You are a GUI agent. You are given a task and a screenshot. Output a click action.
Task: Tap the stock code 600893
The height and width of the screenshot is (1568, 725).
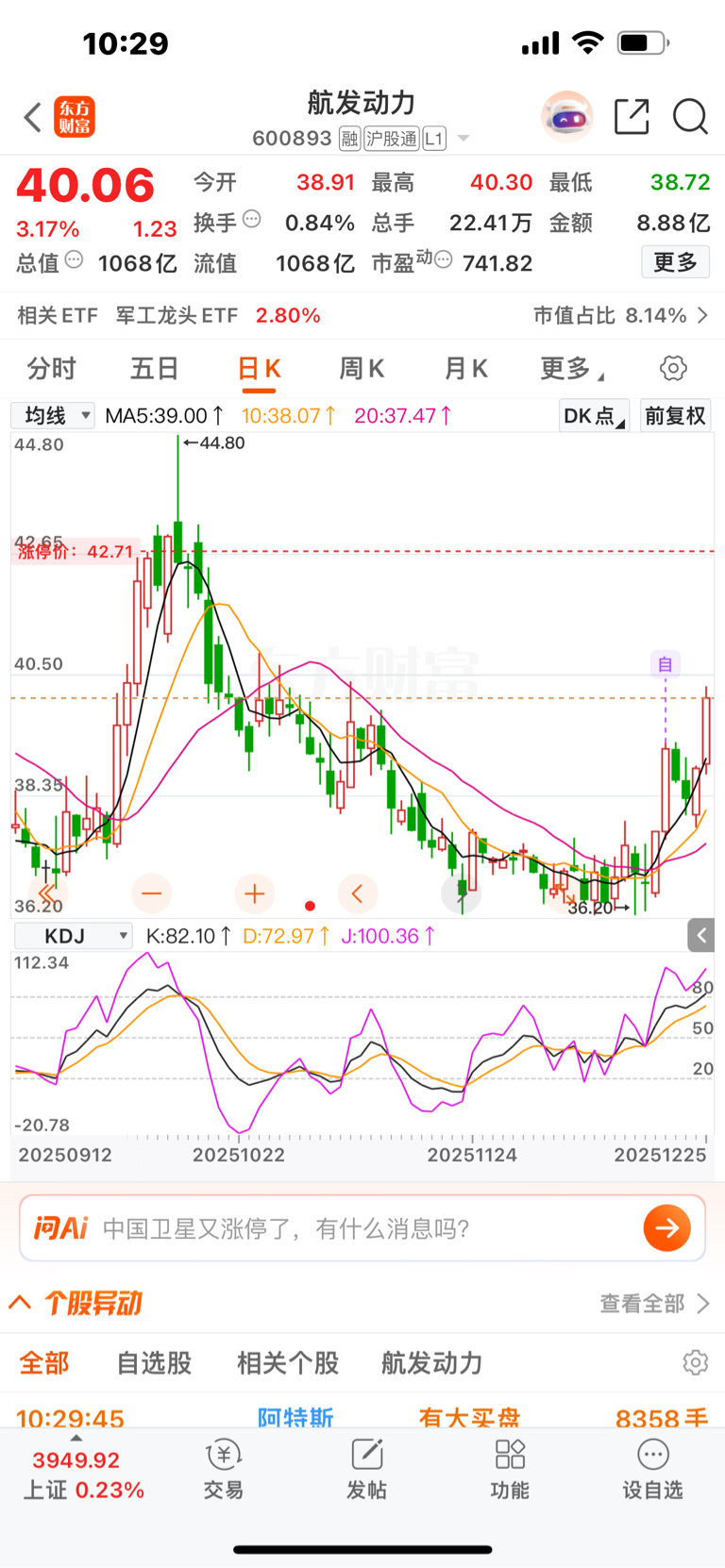coord(292,139)
